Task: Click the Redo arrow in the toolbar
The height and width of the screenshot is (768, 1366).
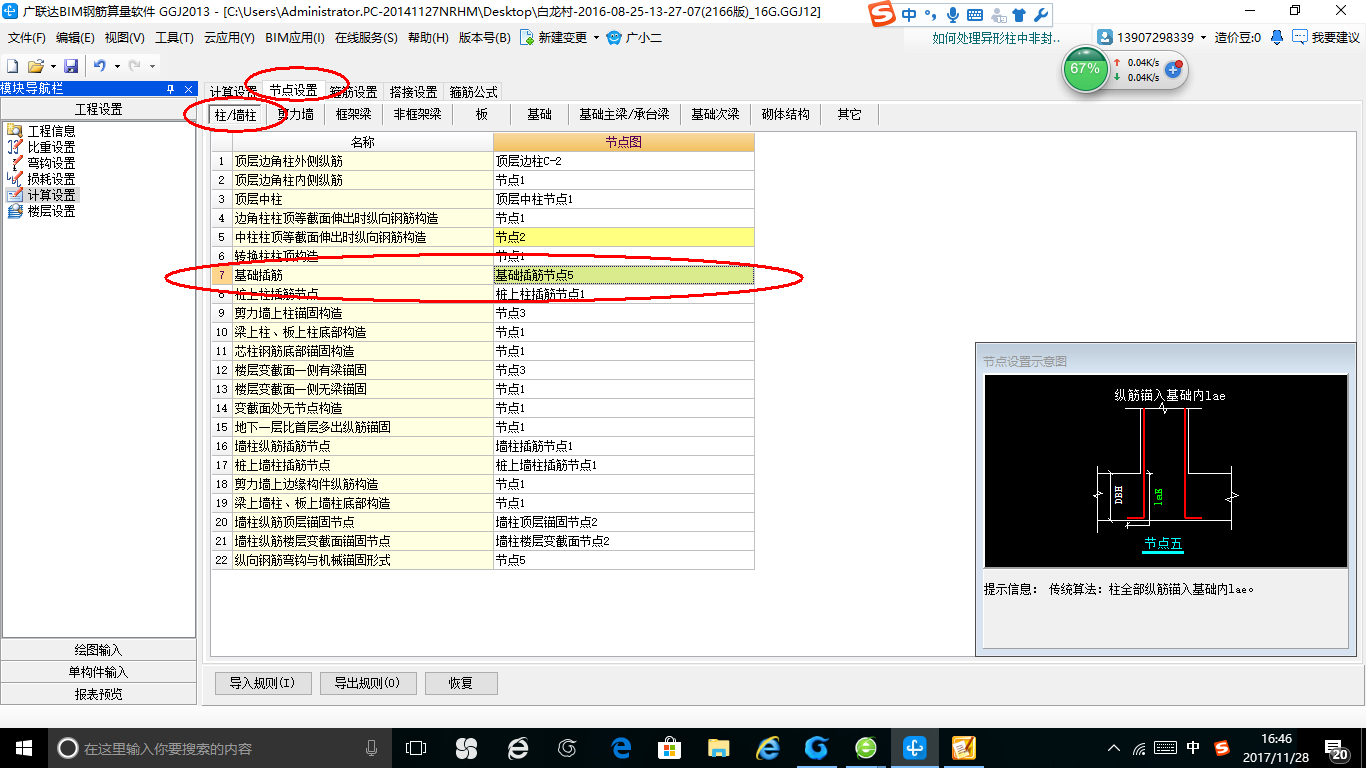Action: coord(135,65)
